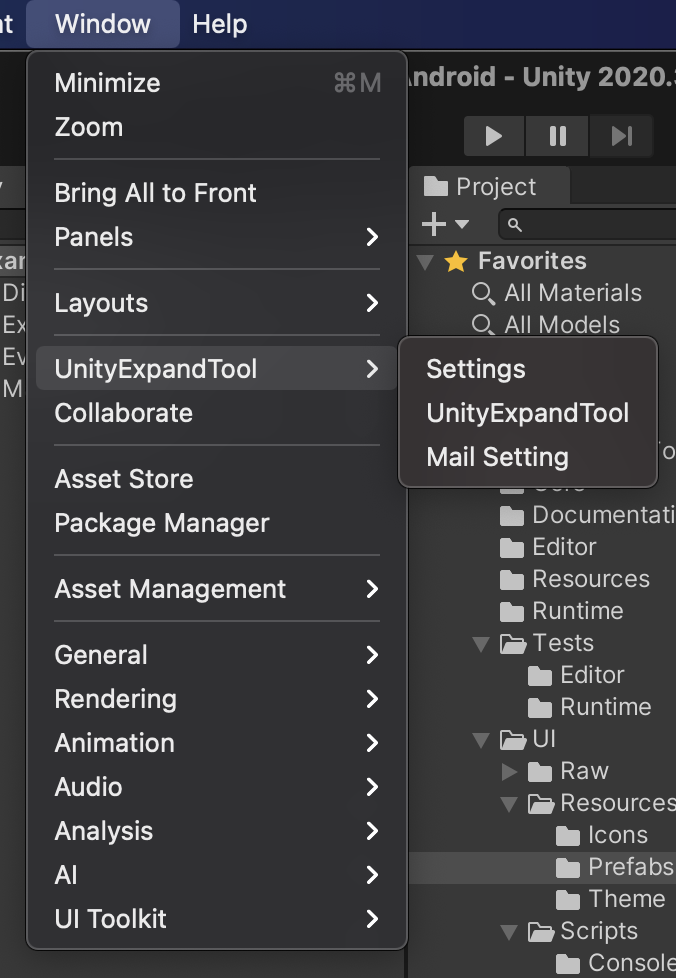Viewport: 676px width, 978px height.
Task: Click the Icons folder icon
Action: point(567,836)
